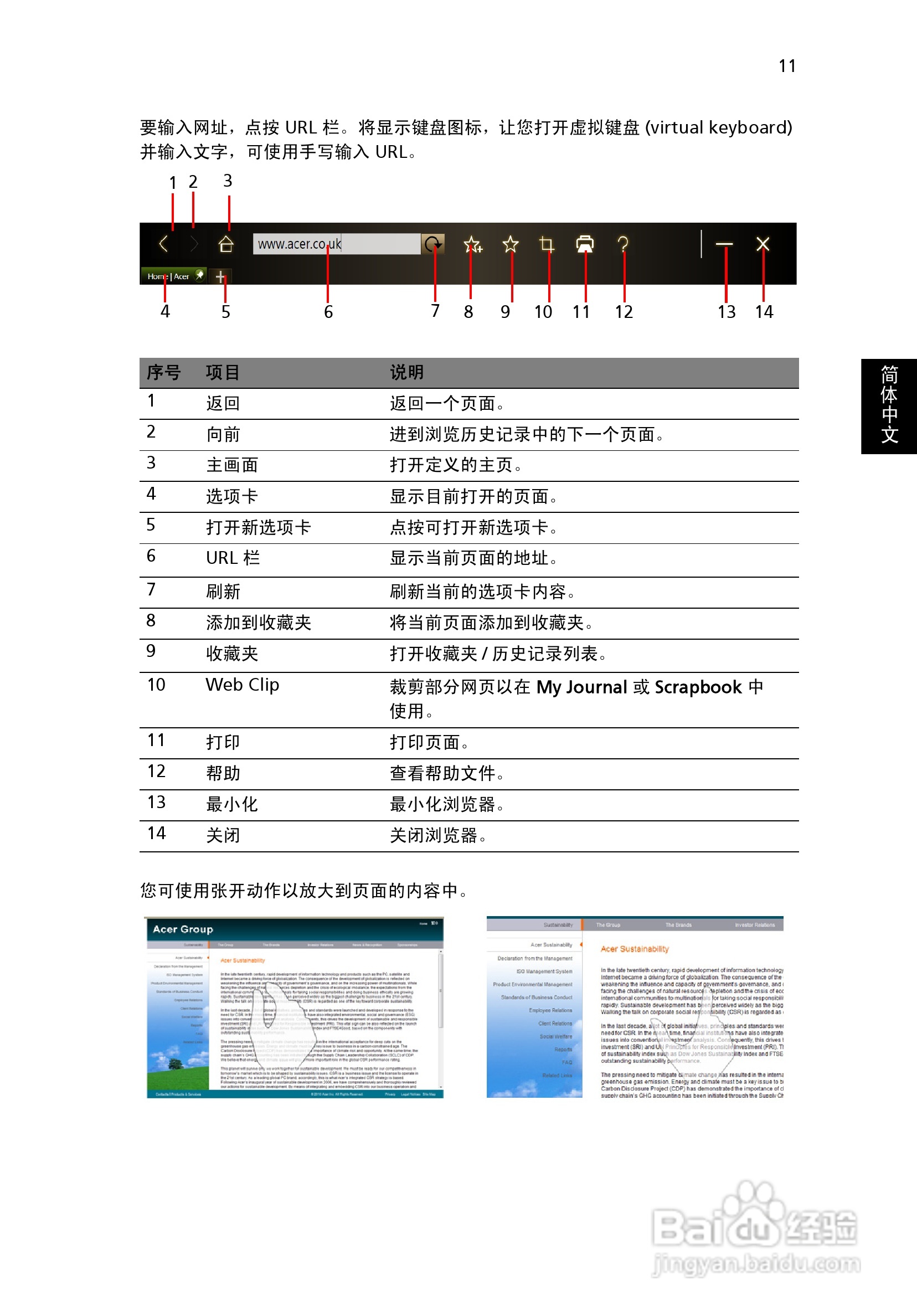Image resolution: width=917 pixels, height=1316 pixels.
Task: Click Reports in zoomed sidebar
Action: tap(563, 1050)
